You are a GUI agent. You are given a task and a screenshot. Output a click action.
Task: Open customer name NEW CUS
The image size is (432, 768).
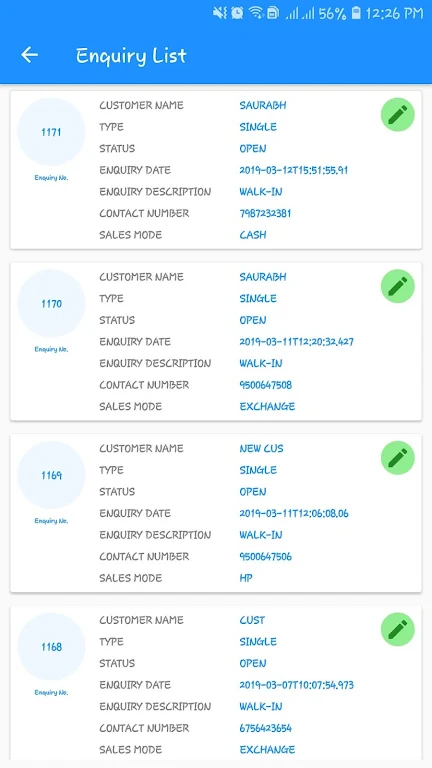[x=261, y=448]
